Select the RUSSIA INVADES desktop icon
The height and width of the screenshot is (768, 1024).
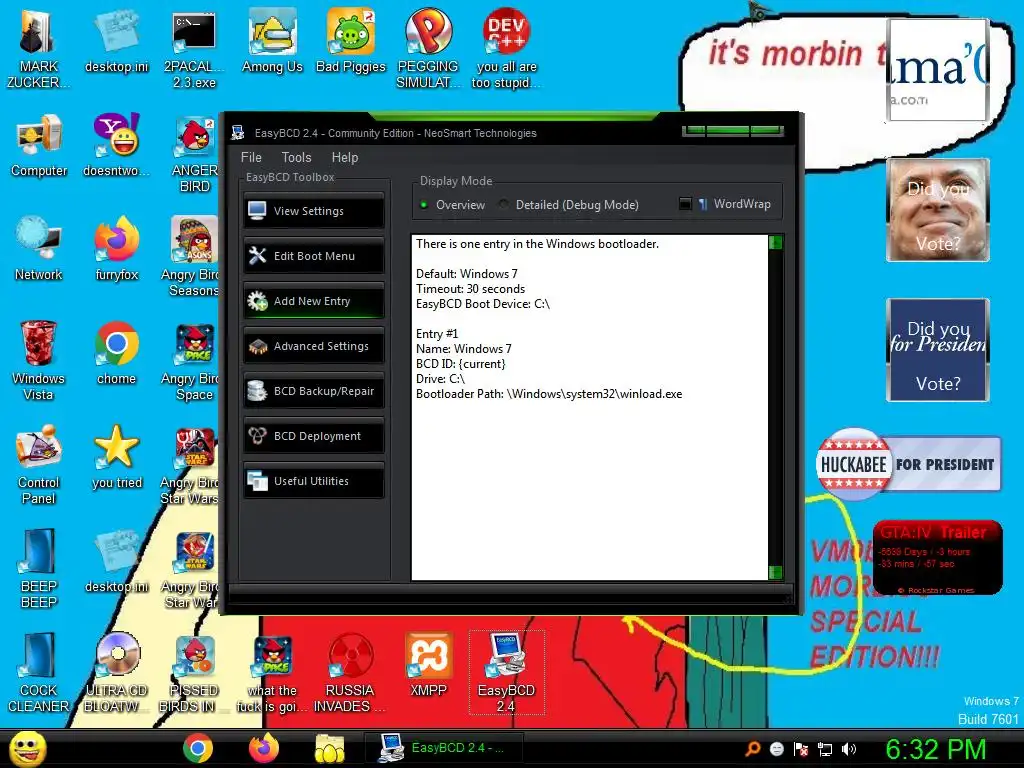[350, 672]
